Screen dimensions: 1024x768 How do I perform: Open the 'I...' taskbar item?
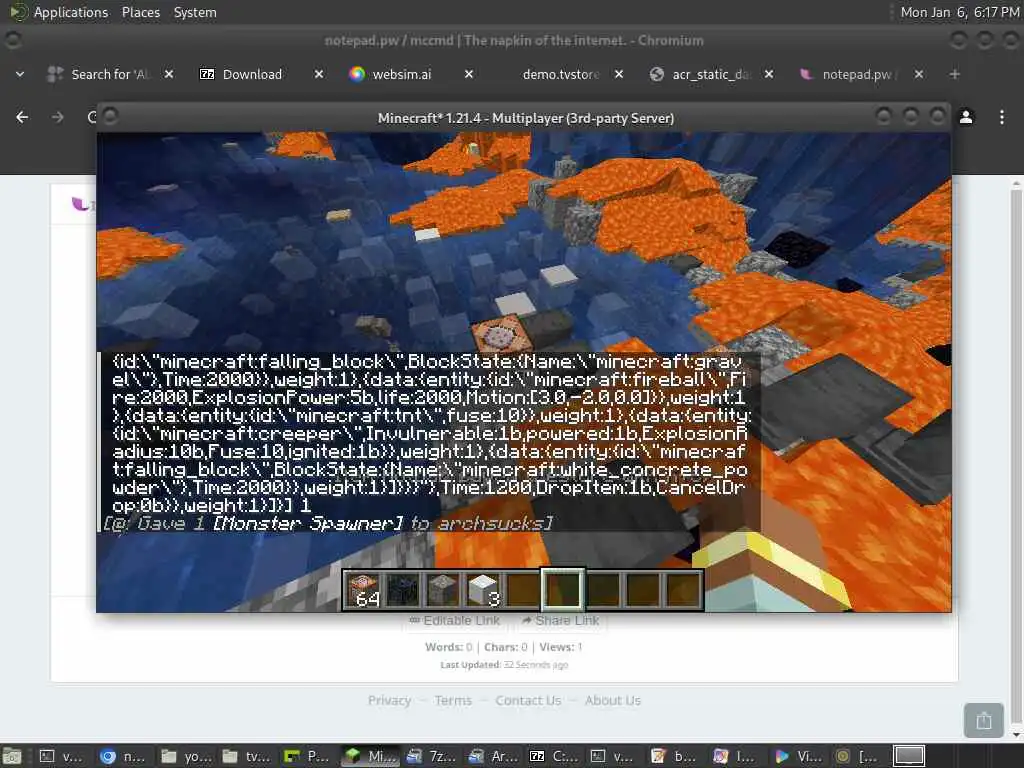click(x=735, y=756)
